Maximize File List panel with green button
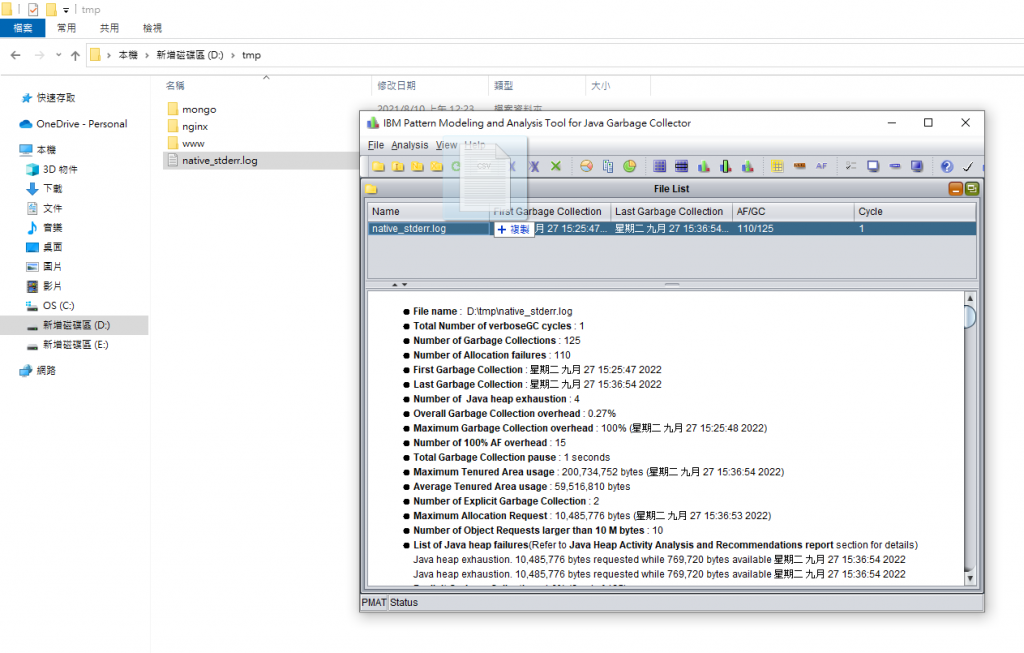Screen dimensions: 1024x653 972,189
